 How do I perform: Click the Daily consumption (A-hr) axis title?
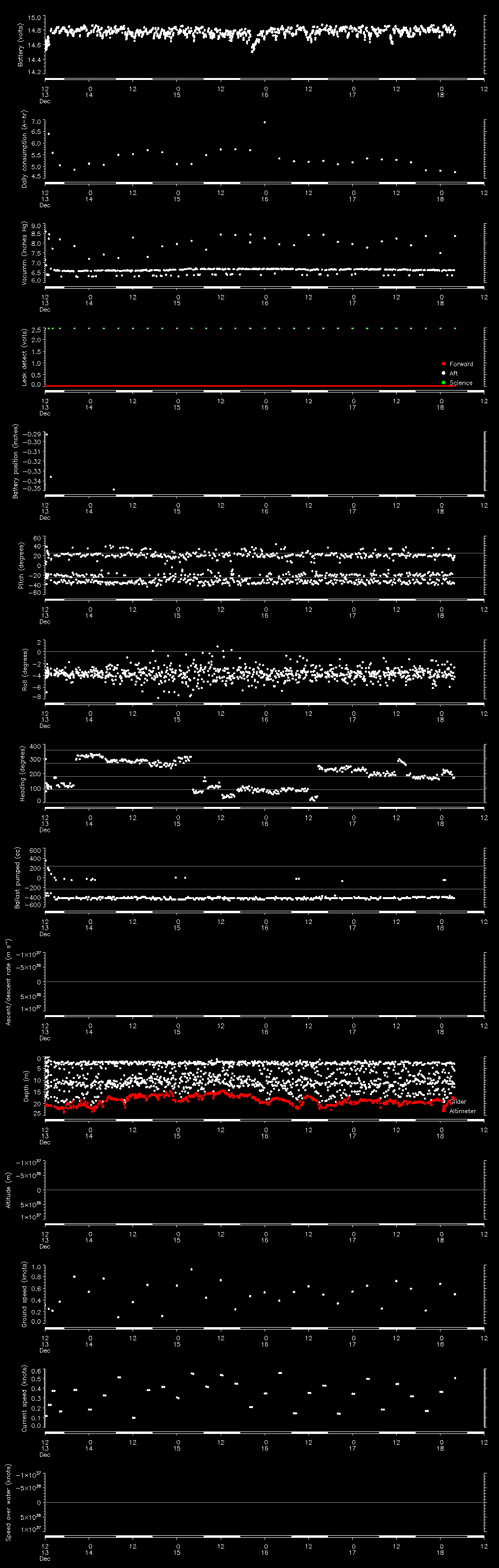click(x=24, y=149)
